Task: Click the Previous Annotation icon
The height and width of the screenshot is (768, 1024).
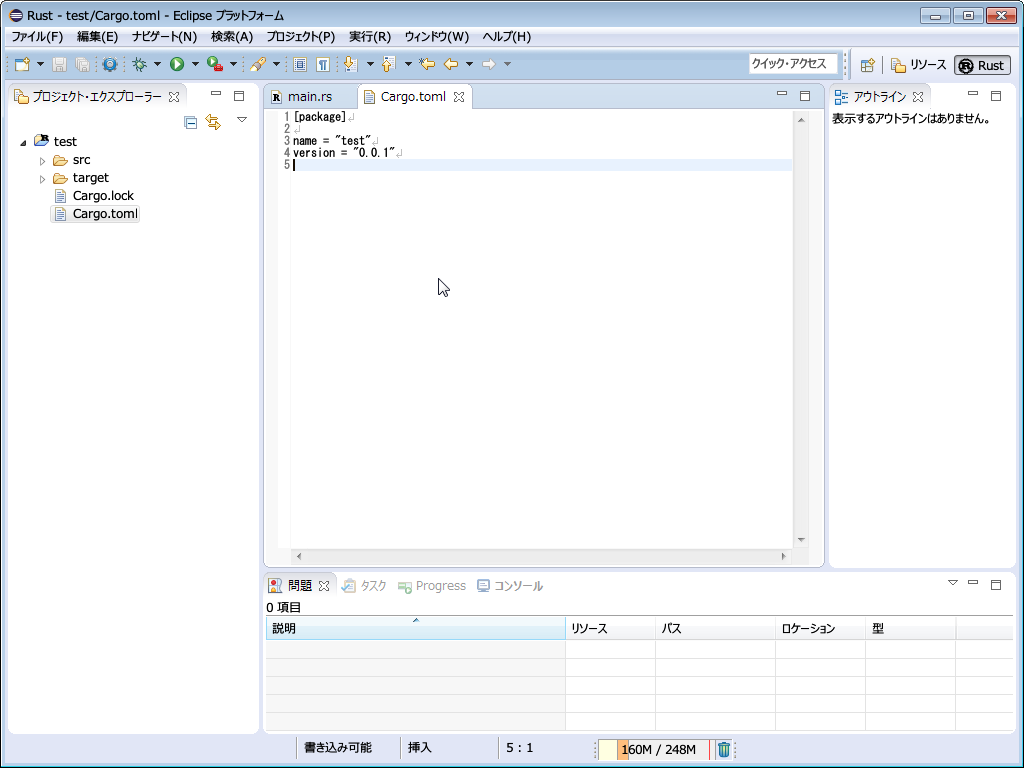Action: click(x=389, y=64)
